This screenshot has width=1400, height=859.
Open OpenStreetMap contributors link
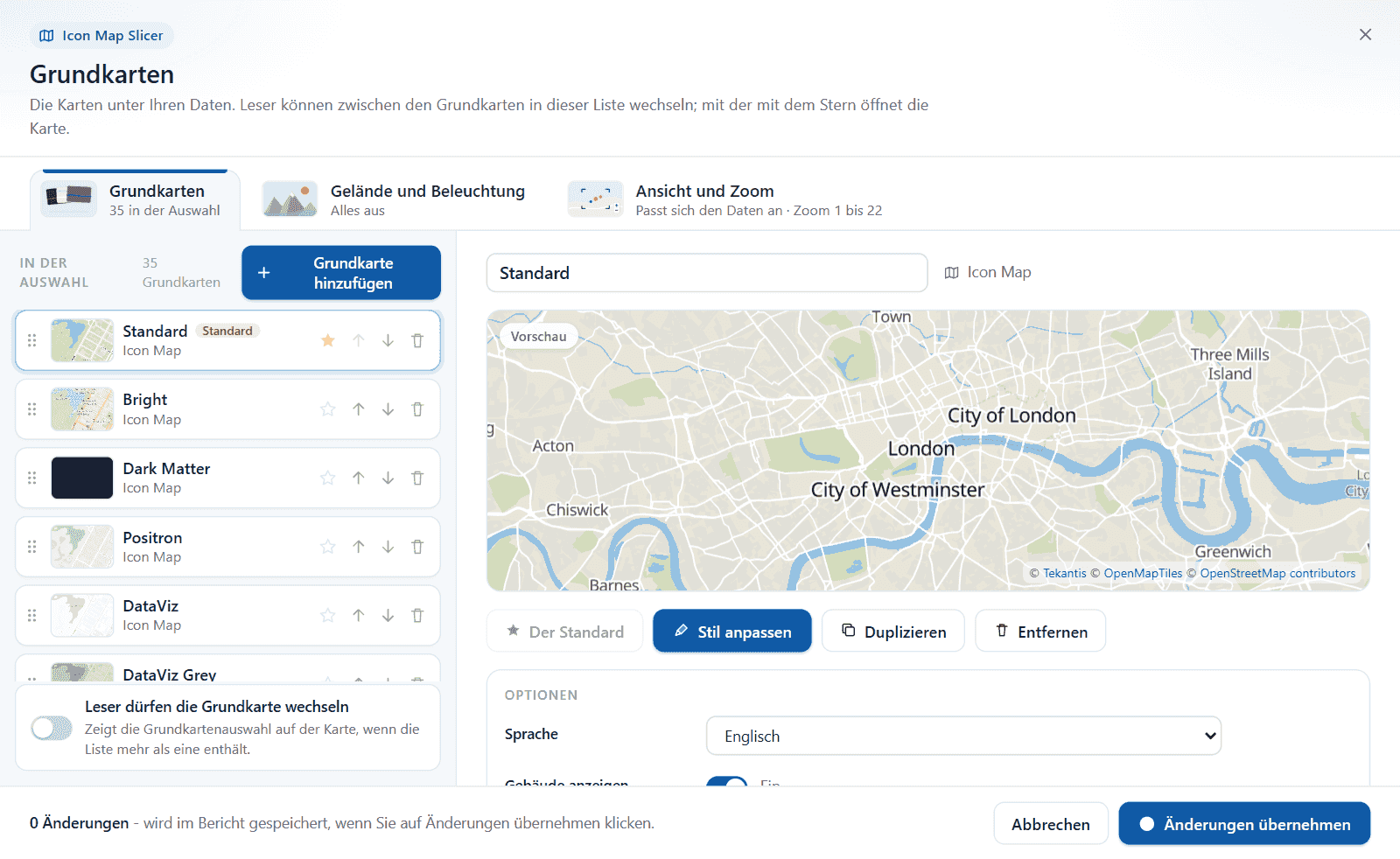[x=1277, y=574]
